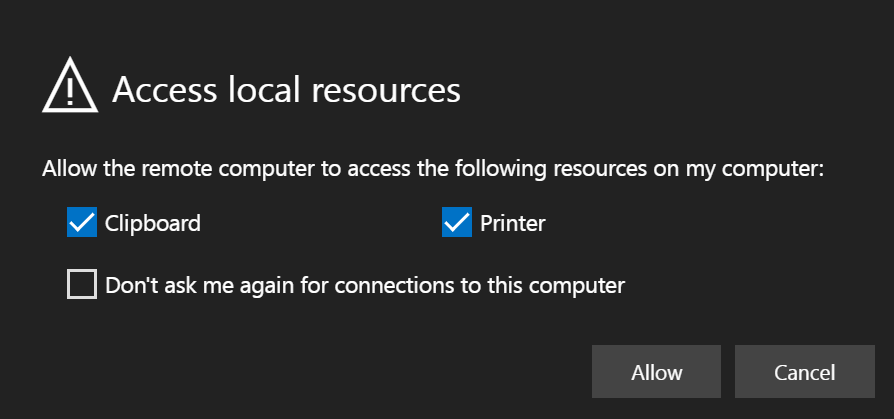Disable clipboard sharing for remote computer
Image resolution: width=894 pixels, height=419 pixels.
point(81,222)
